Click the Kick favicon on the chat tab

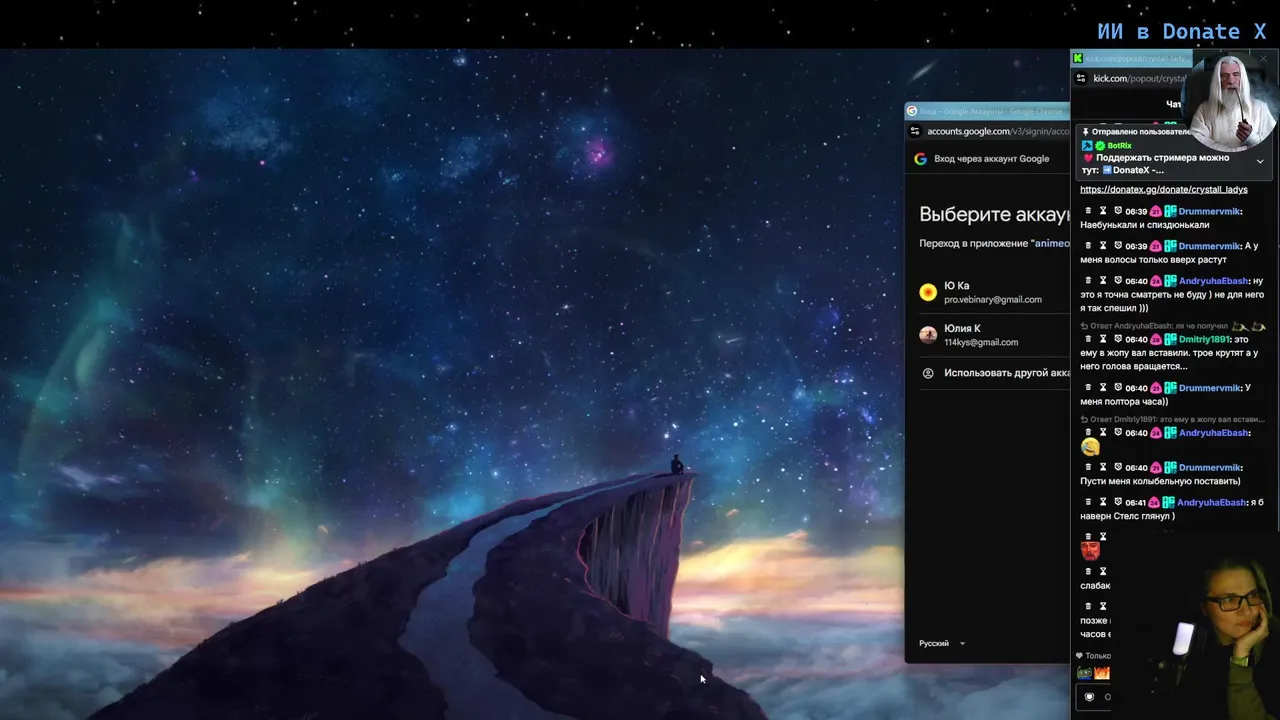[x=1078, y=58]
